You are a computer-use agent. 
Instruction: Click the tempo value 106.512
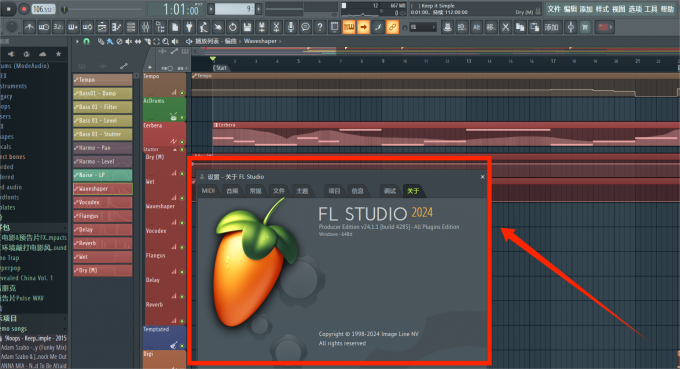[x=44, y=9]
